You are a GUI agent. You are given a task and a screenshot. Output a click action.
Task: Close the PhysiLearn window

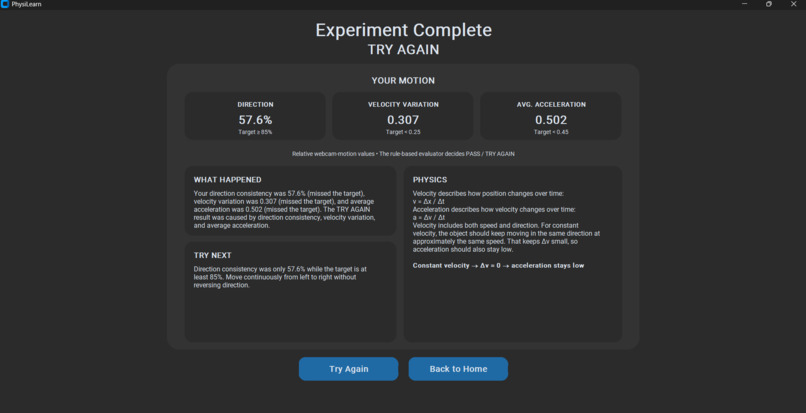[x=793, y=4]
